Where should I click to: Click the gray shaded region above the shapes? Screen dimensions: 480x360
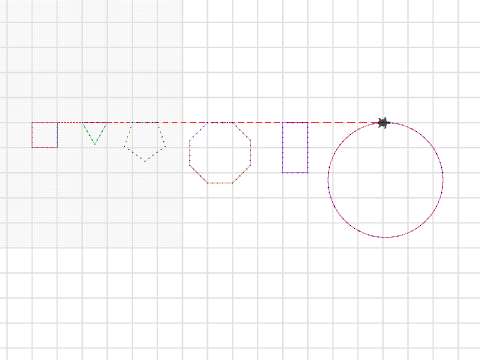pyautogui.click(x=91, y=60)
